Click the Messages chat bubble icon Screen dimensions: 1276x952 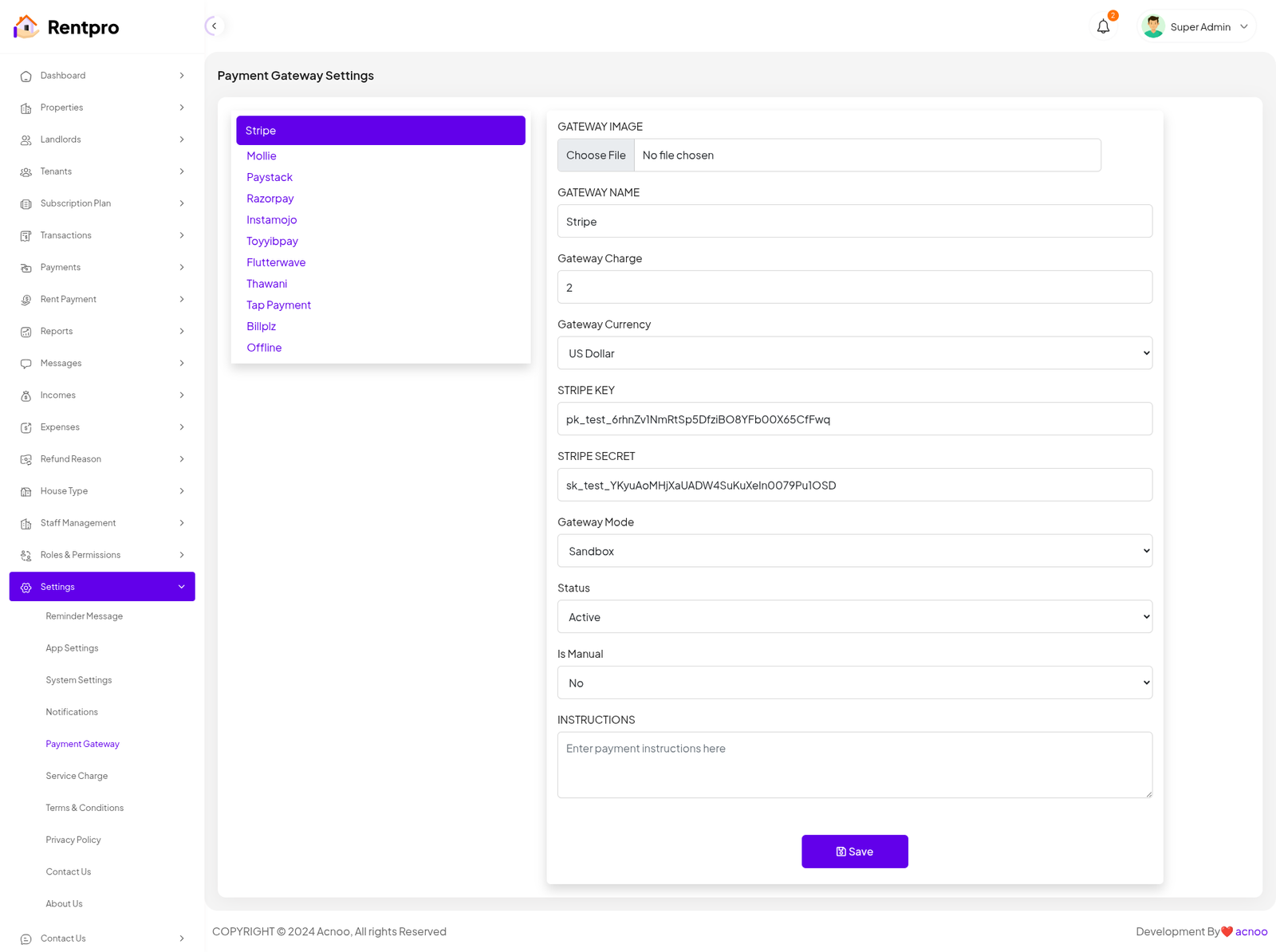coord(26,364)
